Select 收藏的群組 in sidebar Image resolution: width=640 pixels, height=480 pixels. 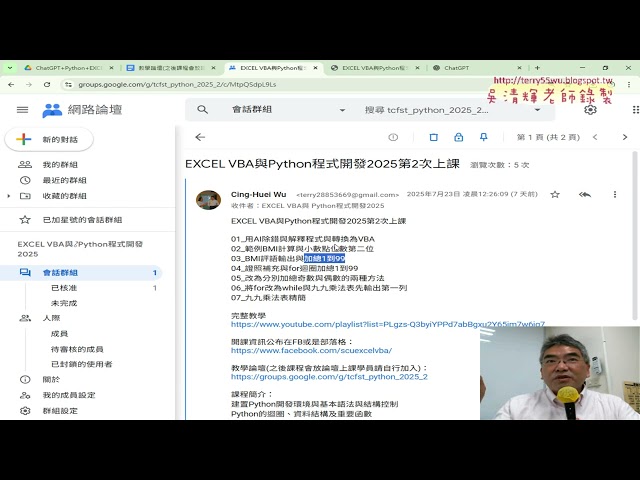(x=64, y=196)
